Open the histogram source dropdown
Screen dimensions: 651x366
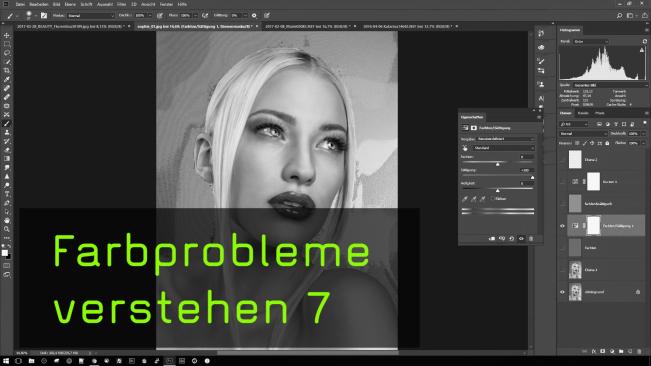pos(610,85)
